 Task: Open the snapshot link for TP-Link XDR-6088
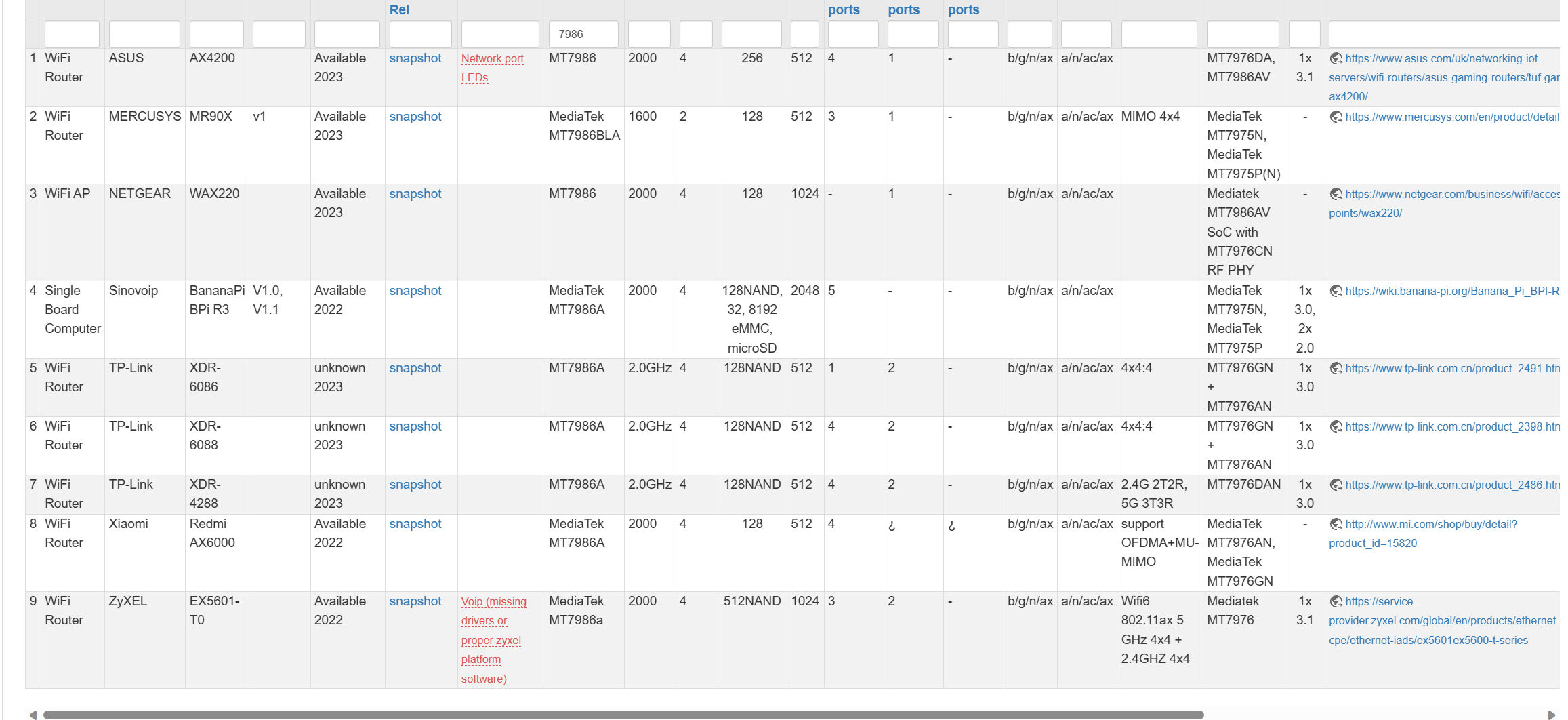point(415,426)
